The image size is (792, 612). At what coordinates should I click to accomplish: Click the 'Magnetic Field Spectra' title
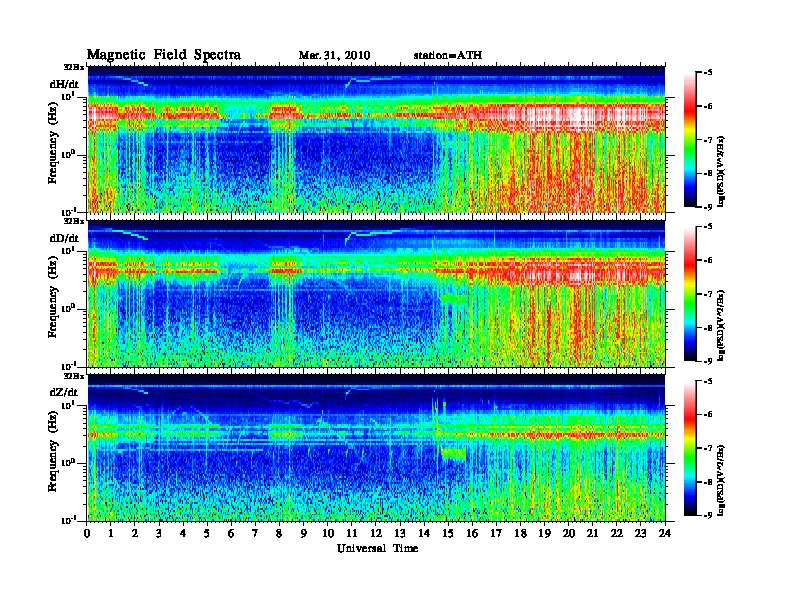tap(164, 55)
